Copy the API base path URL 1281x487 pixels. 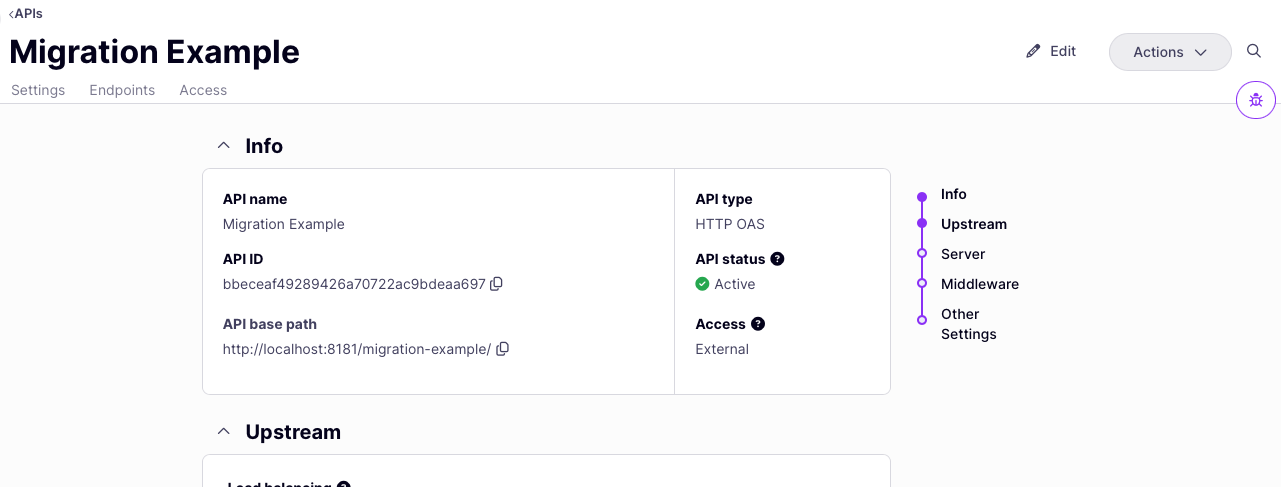pos(503,349)
